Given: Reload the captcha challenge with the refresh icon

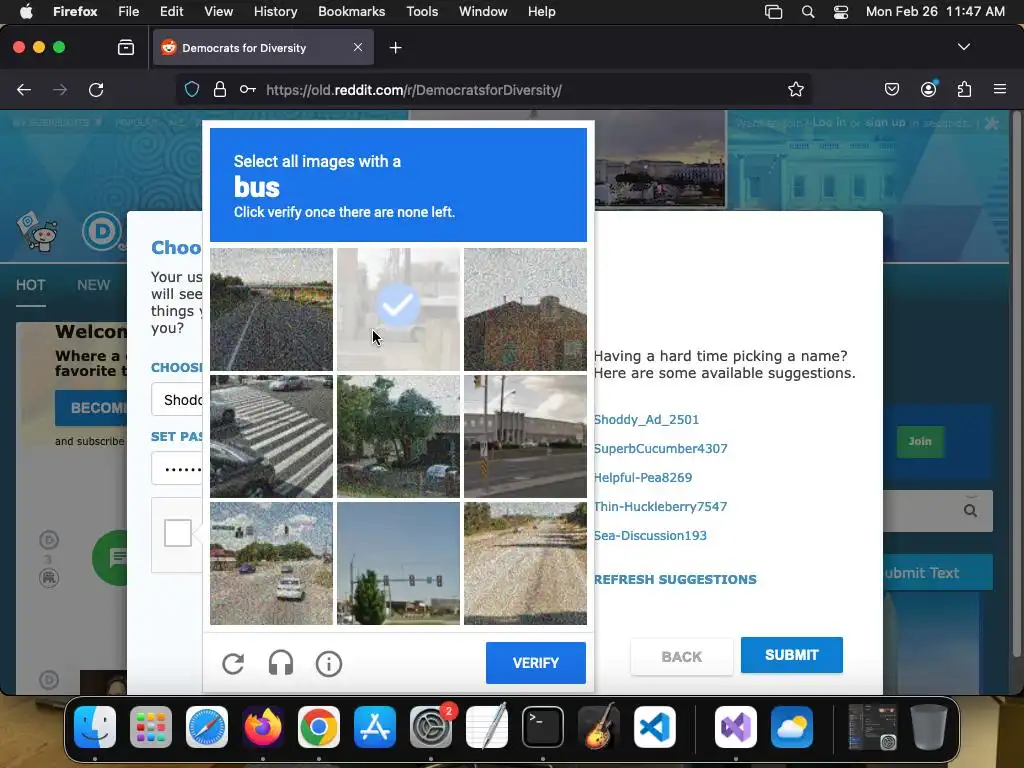Looking at the screenshot, I should click(233, 664).
